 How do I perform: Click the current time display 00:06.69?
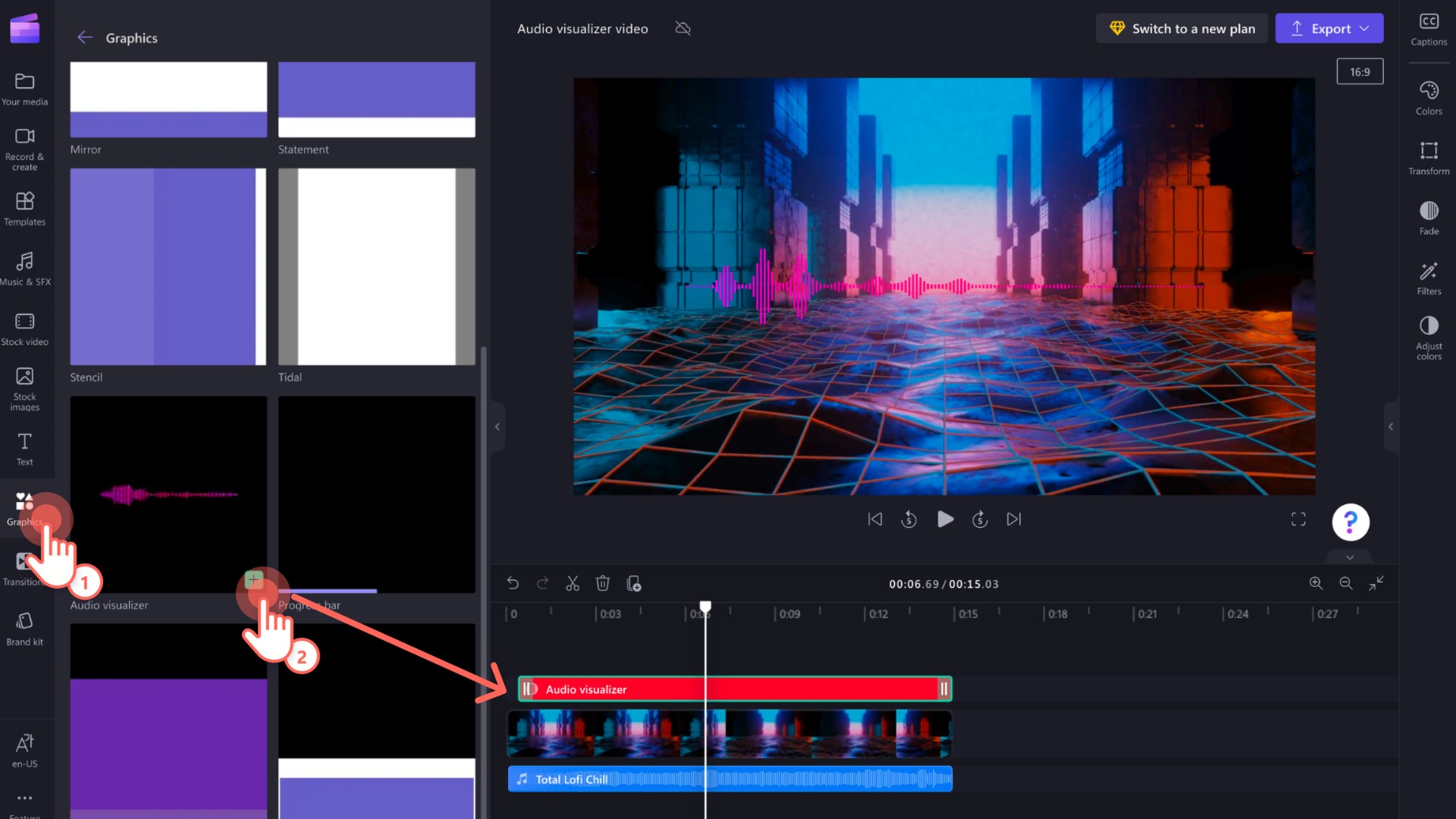[x=914, y=584]
